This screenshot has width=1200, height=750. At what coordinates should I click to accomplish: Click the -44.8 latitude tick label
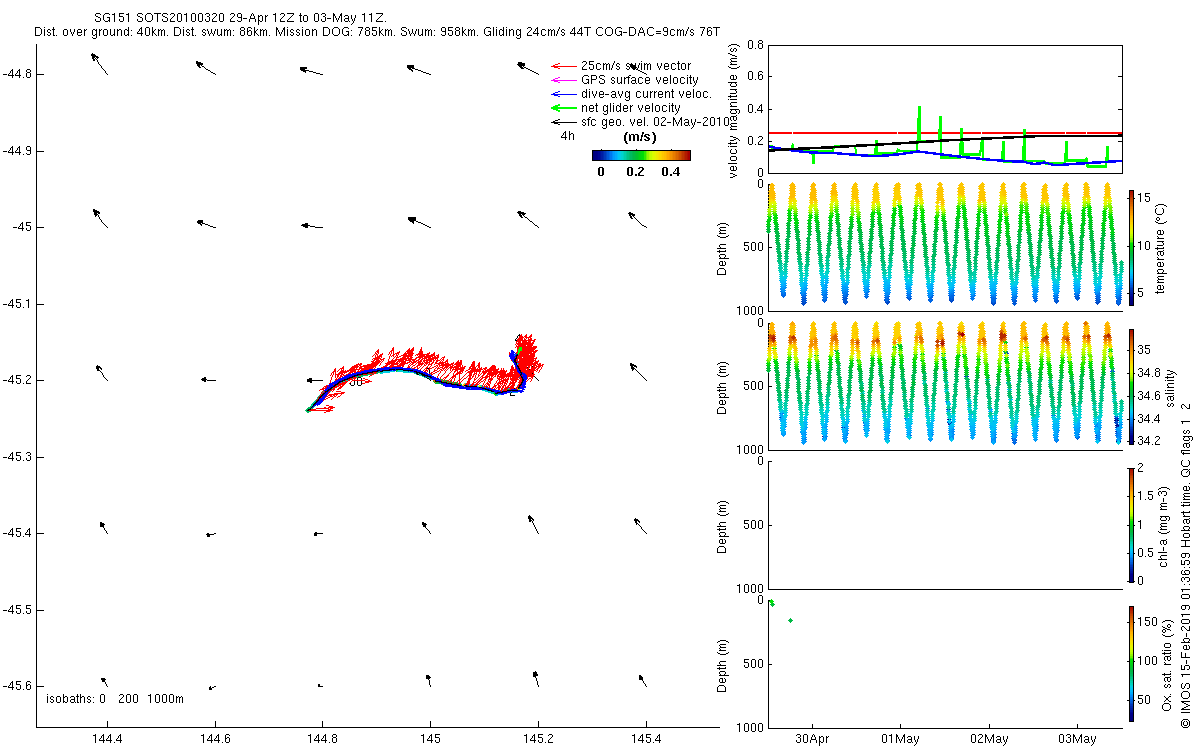point(19,74)
